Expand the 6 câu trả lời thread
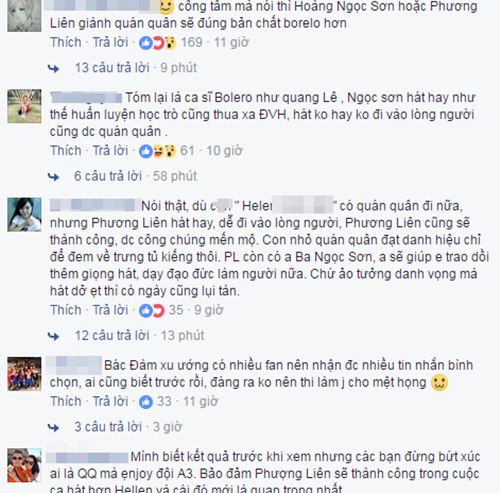500x493 pixels. coord(108,176)
